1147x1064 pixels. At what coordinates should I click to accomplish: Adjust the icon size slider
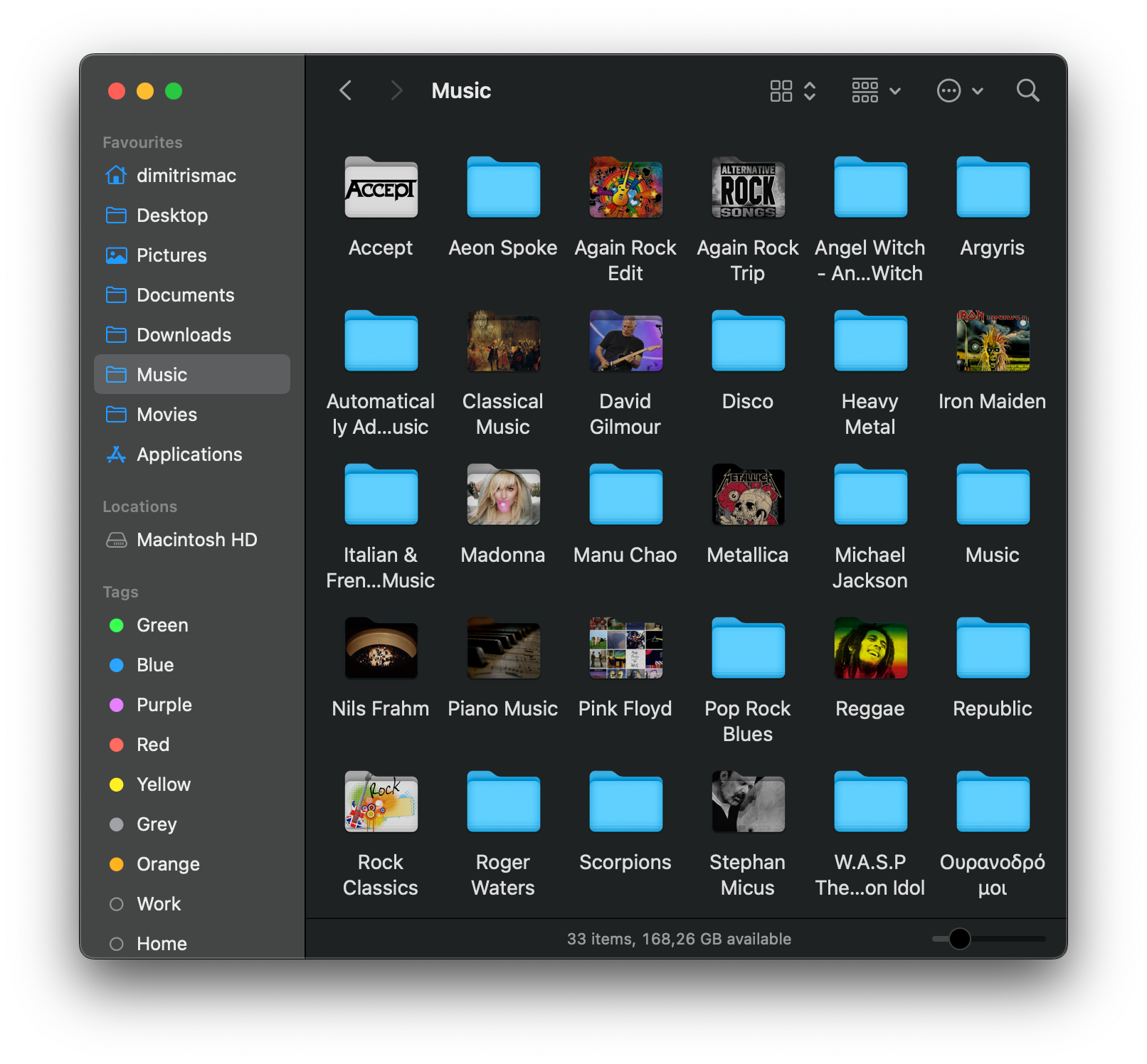960,939
